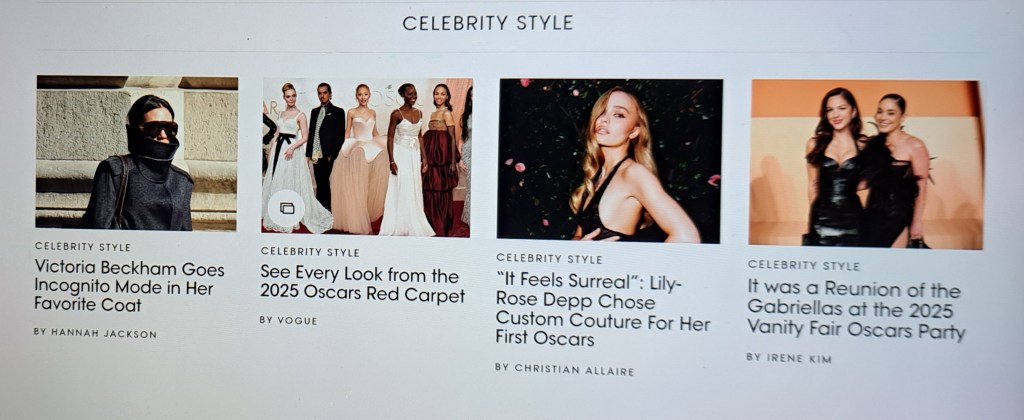This screenshot has width=1024, height=420.
Task: View author Irene Kim's byline
Action: click(789, 358)
